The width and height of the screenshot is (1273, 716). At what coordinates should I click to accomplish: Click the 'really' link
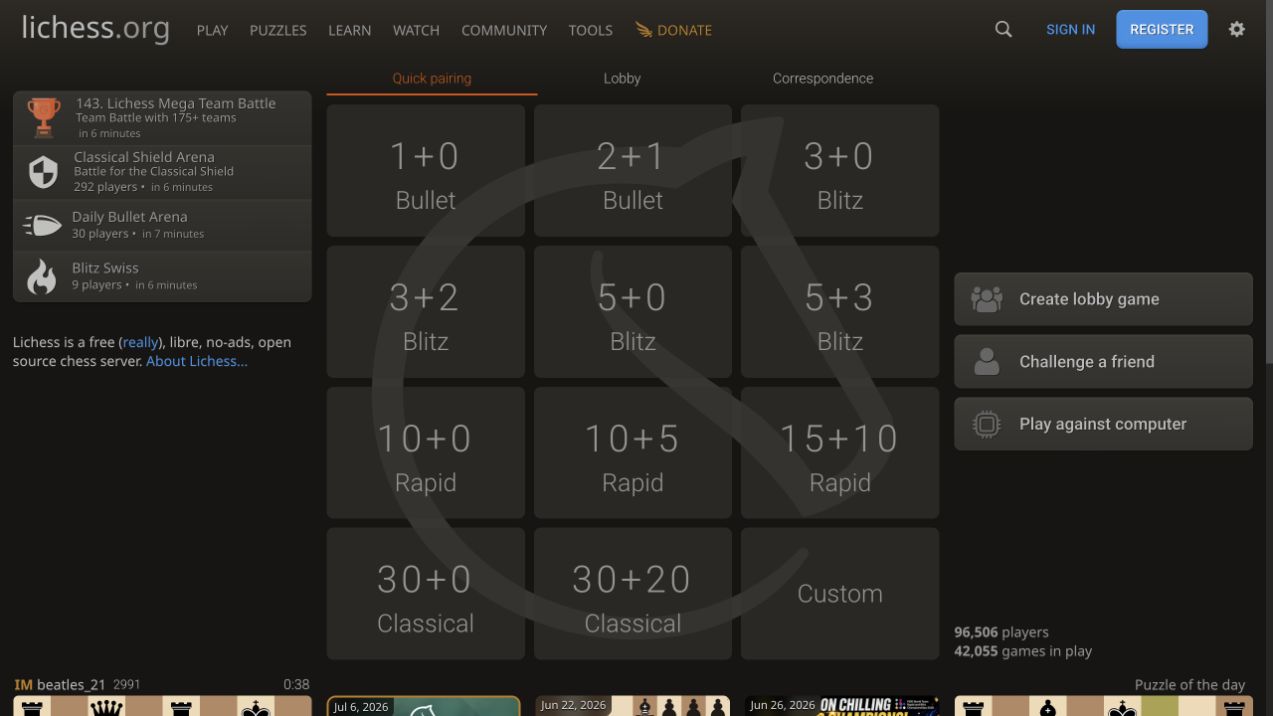click(139, 342)
